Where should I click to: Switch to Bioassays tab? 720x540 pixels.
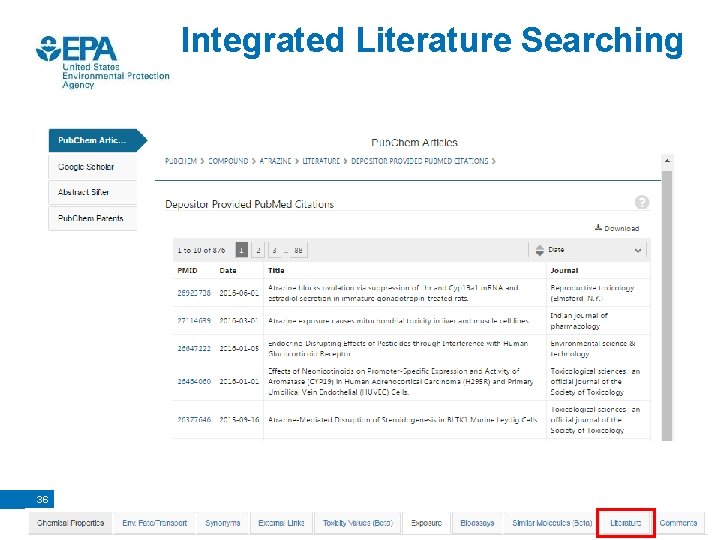point(477,523)
